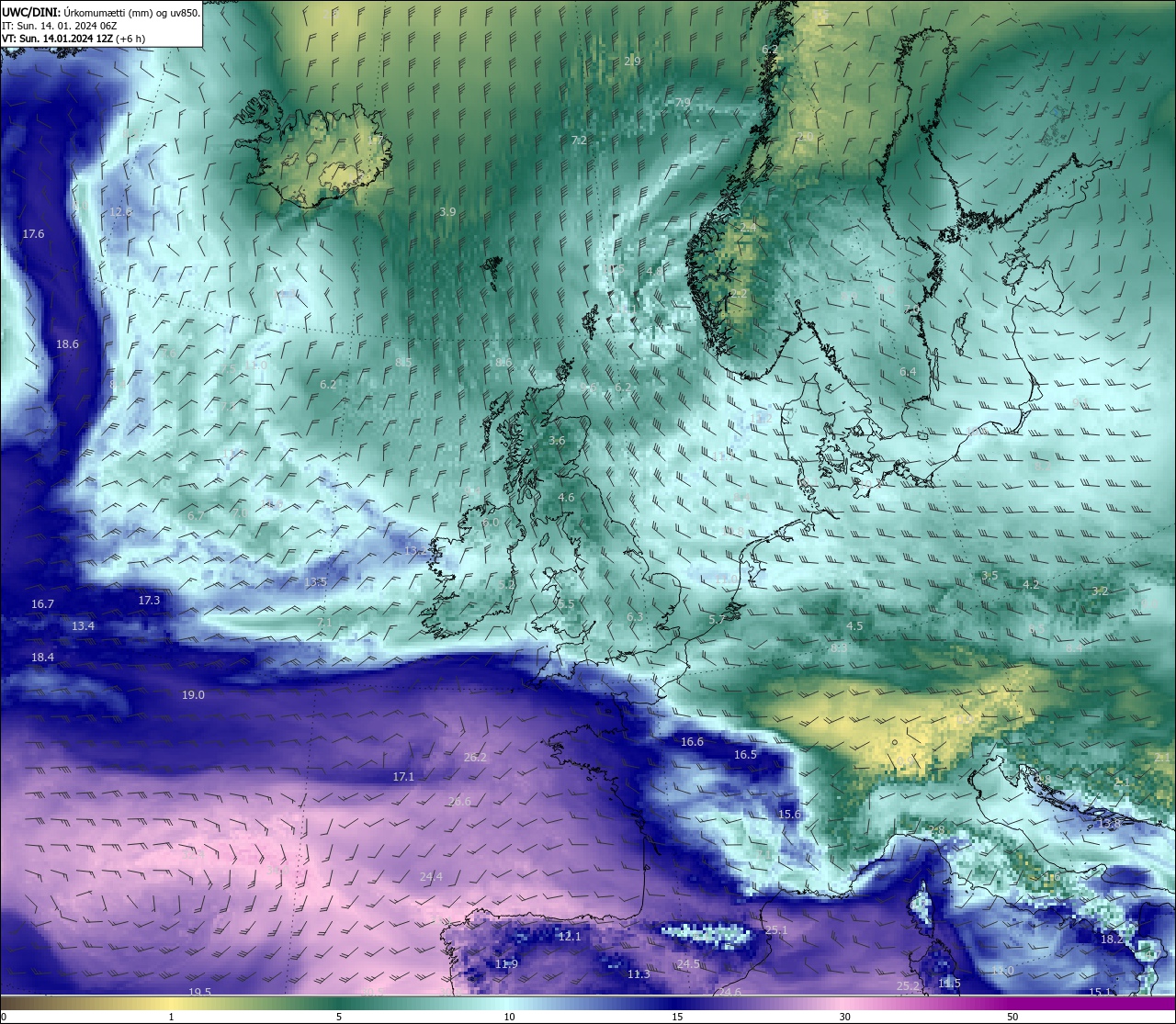The width and height of the screenshot is (1176, 1024).
Task: Click the 25.1 value label
Action: click(x=776, y=930)
